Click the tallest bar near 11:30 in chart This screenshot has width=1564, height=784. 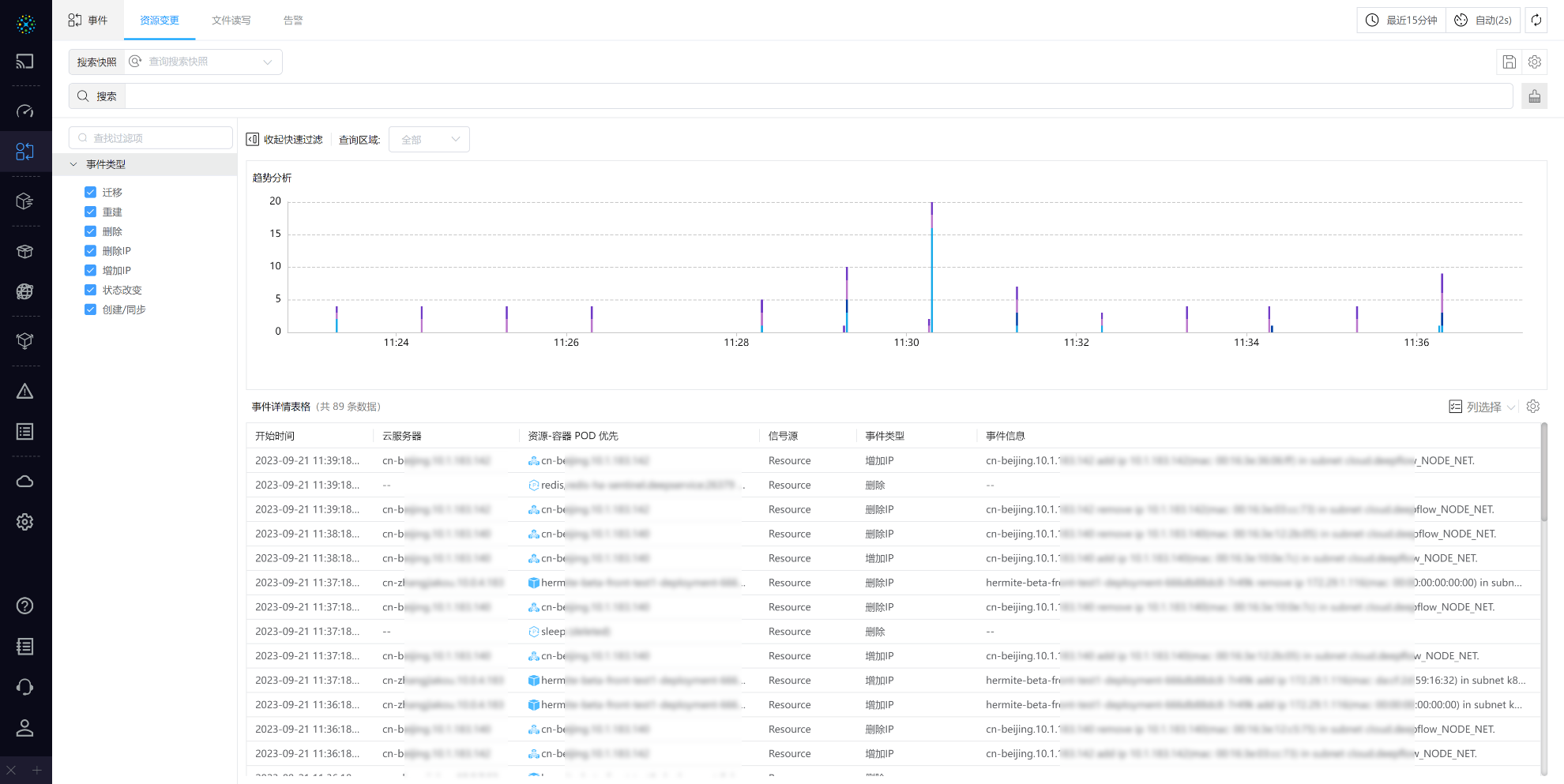point(931,268)
